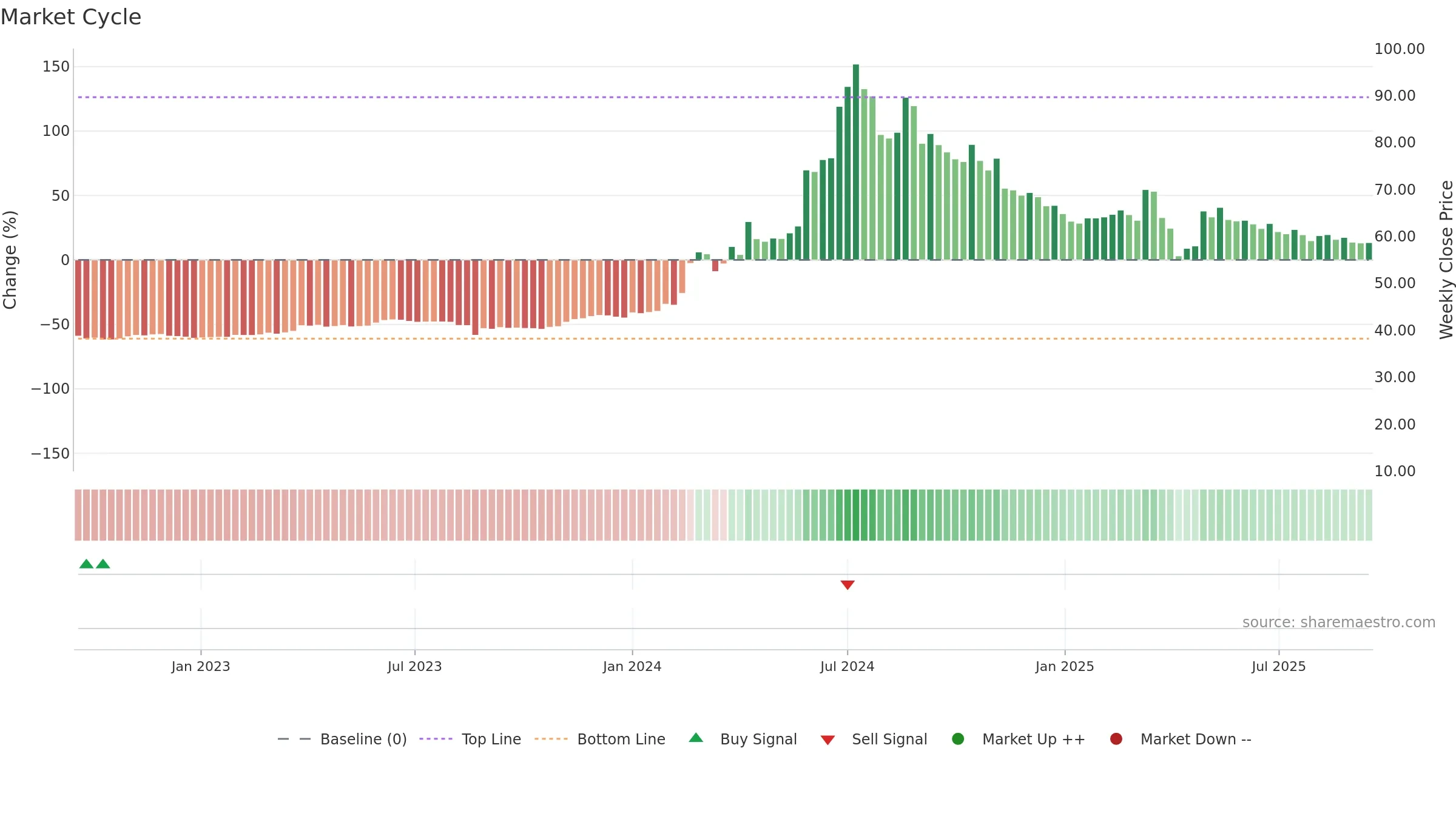Click the −150 tick on left axis
This screenshot has height=819, width=1456.
click(50, 454)
